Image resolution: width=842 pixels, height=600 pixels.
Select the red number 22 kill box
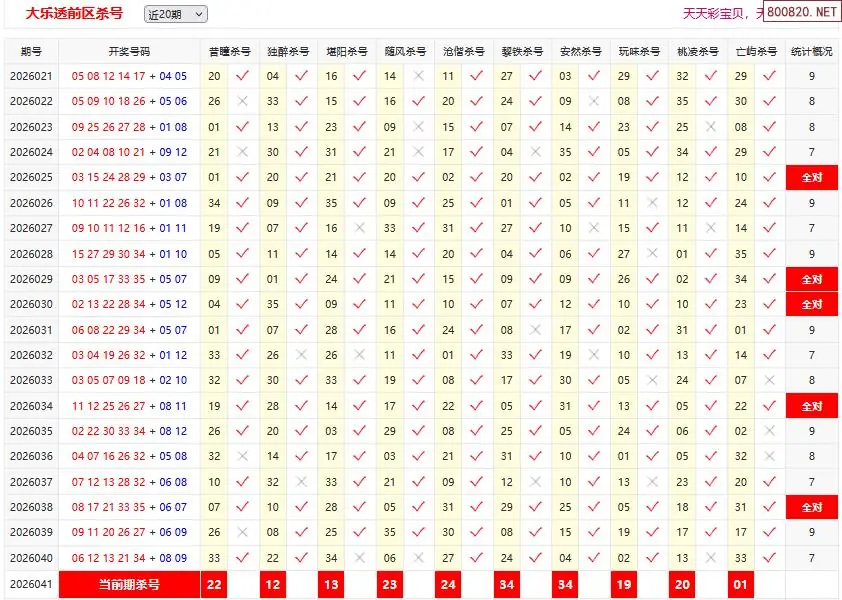click(x=213, y=584)
